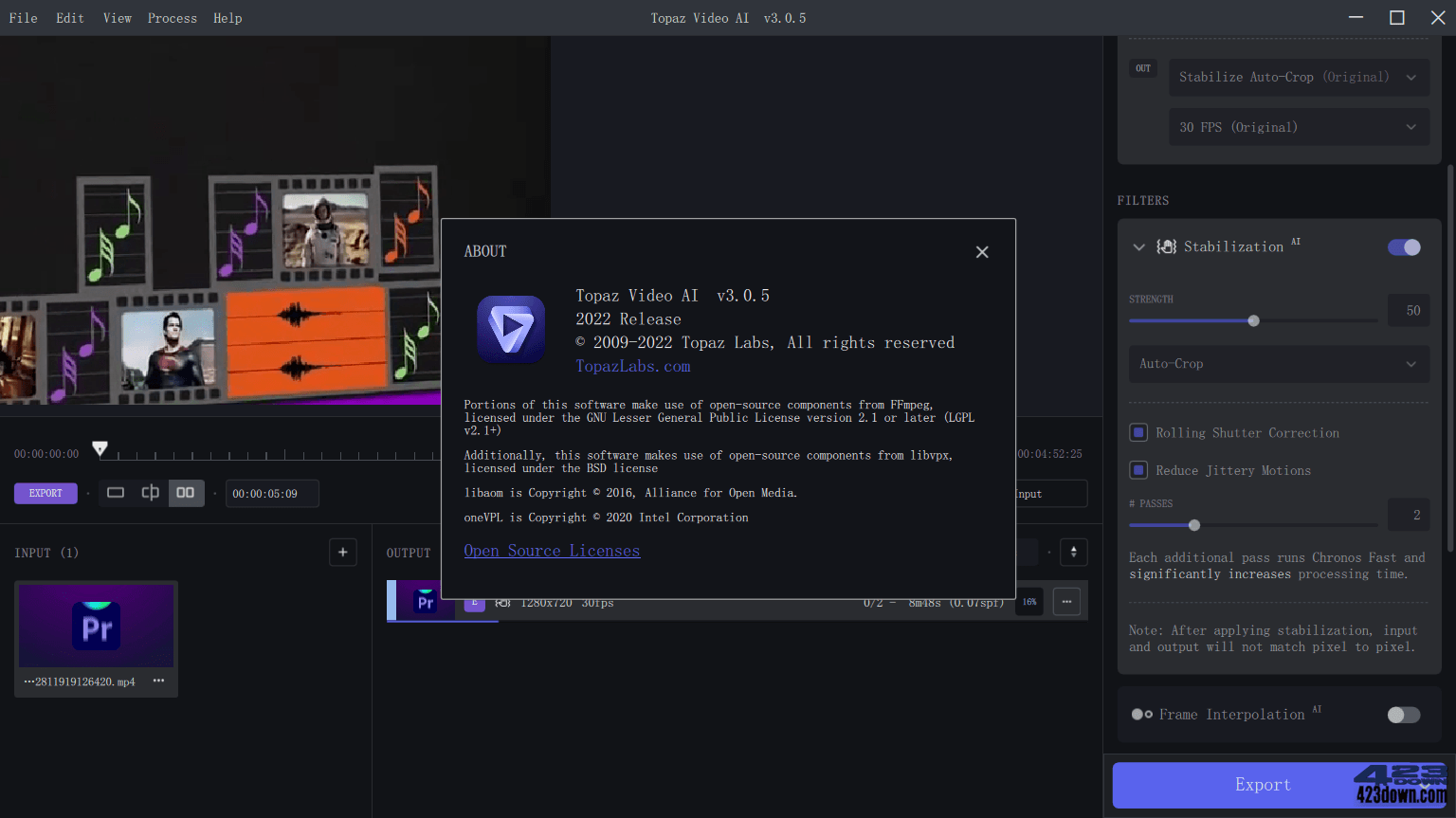Open the Edit menu

69,17
